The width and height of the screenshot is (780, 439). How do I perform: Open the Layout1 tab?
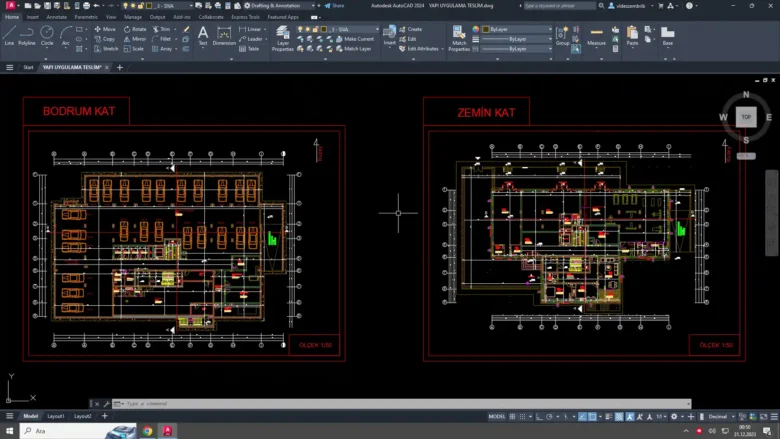[56, 416]
